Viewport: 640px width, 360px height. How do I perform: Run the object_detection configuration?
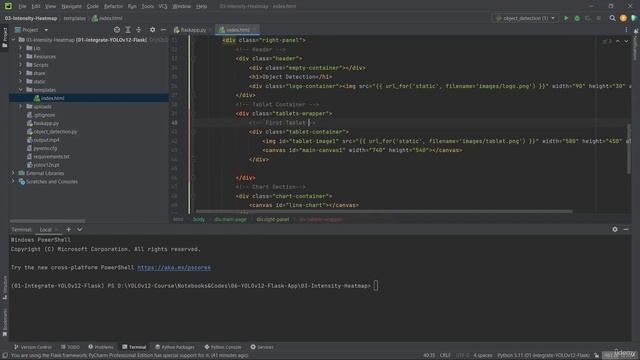point(566,18)
